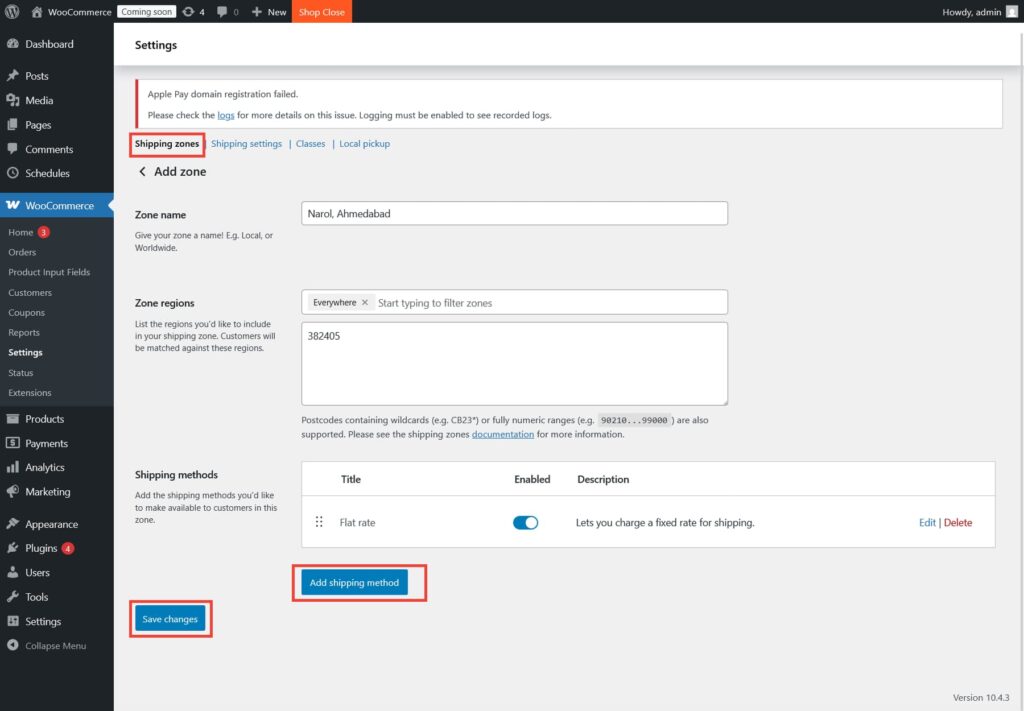
Task: Open the shipping zones documentation link
Action: [503, 433]
